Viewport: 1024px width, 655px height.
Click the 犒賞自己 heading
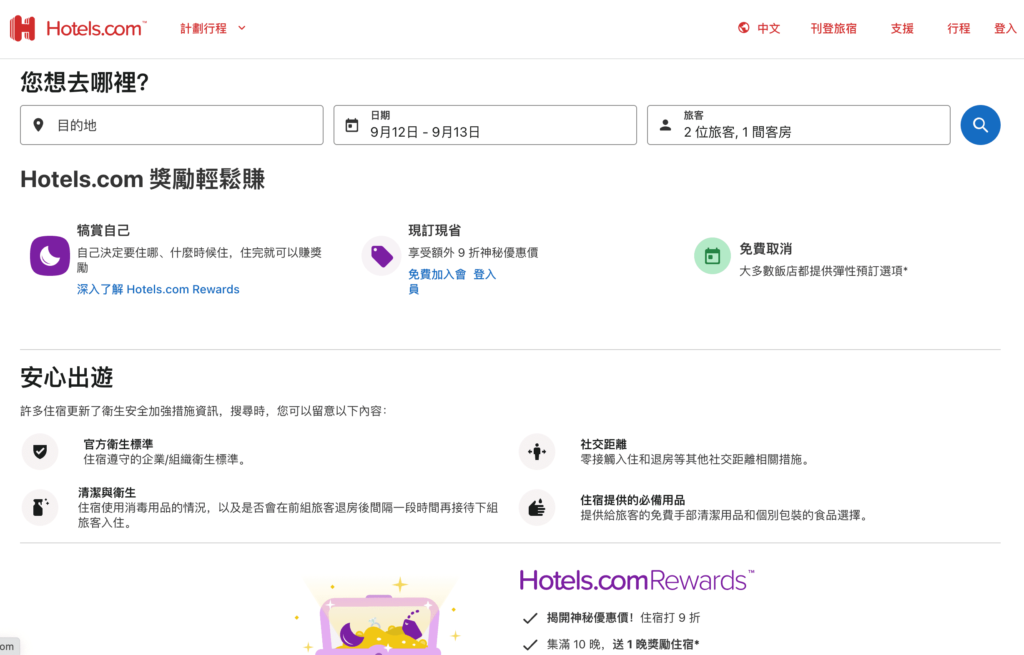[x=103, y=231]
